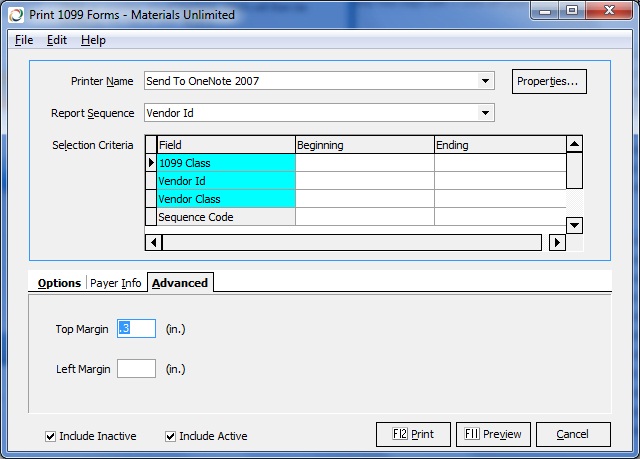640x459 pixels.
Task: Expand the Report Sequence dropdown
Action: pos(486,113)
